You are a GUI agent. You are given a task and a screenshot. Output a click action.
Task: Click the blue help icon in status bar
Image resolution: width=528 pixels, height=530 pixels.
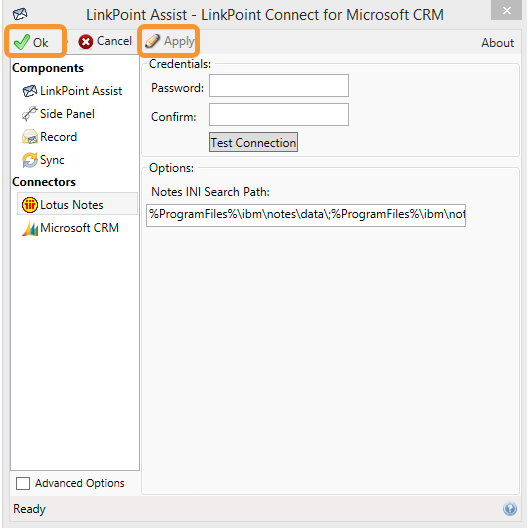tap(510, 508)
